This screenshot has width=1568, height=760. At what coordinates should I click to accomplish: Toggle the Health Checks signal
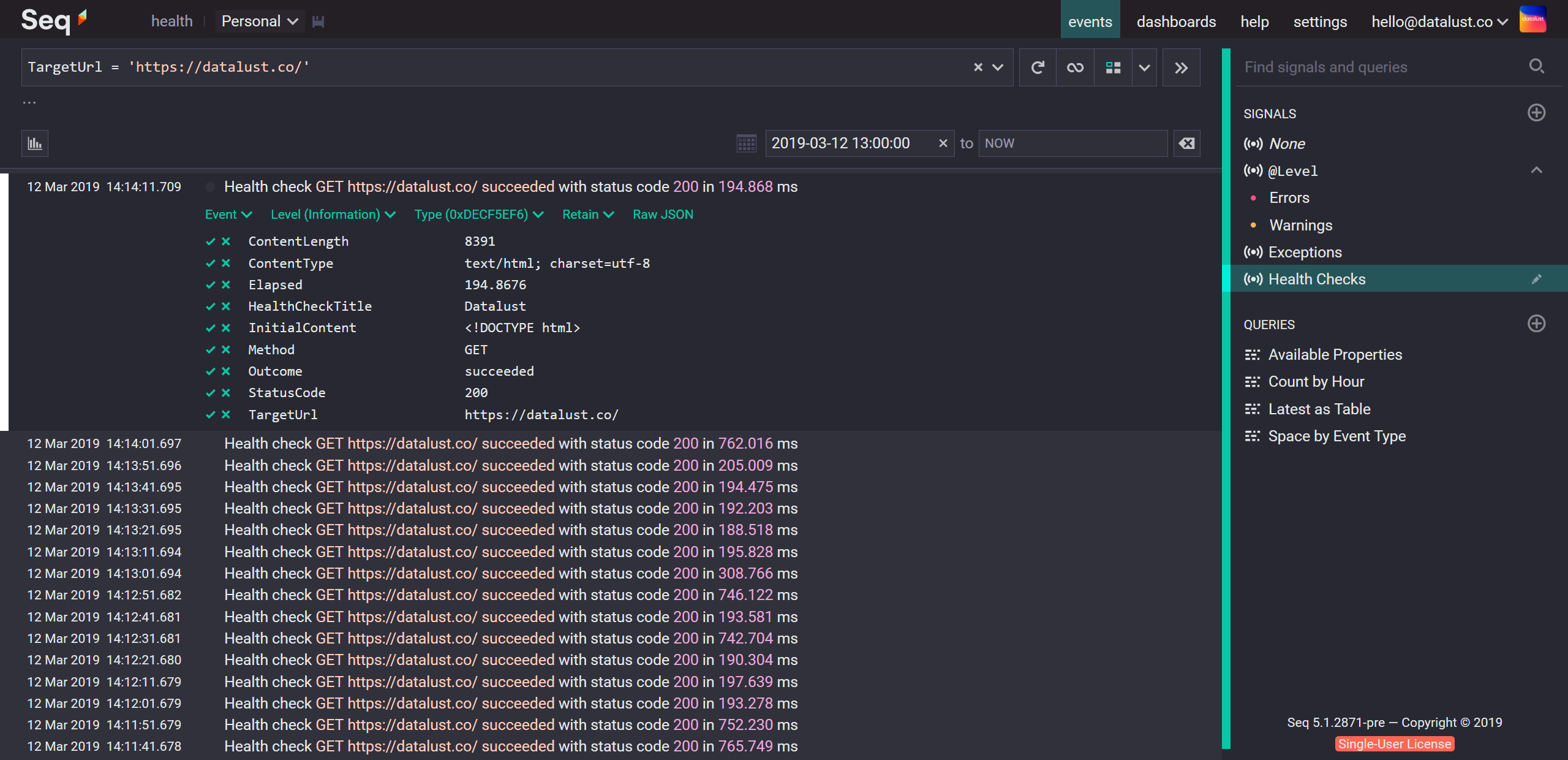point(1305,279)
